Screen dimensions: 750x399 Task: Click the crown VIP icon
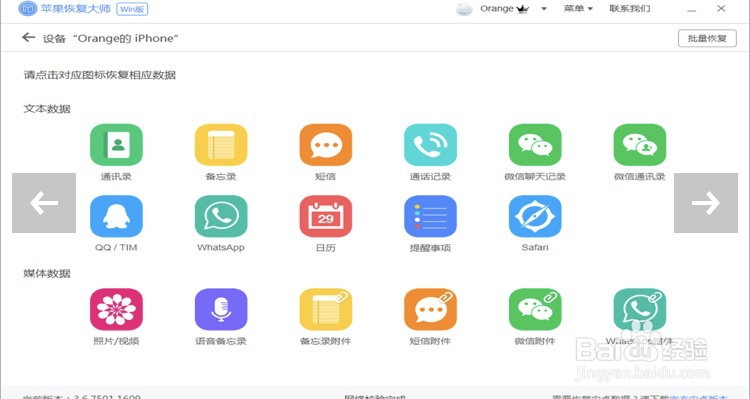pyautogui.click(x=523, y=9)
